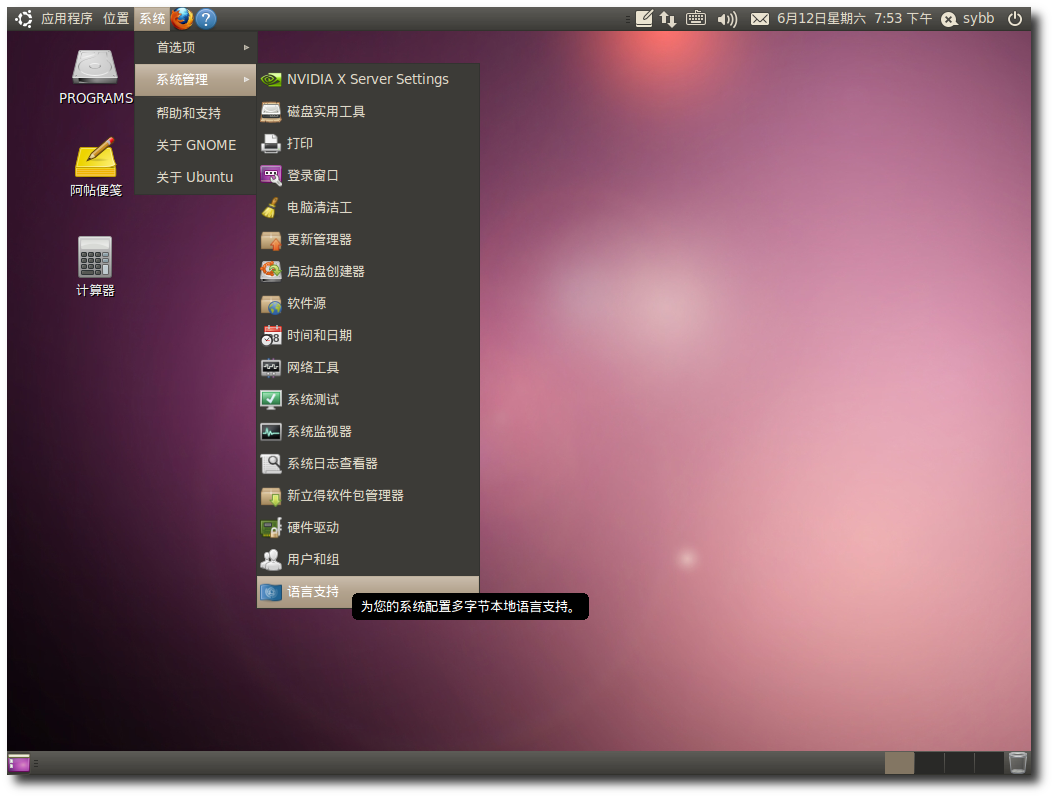Open the 应用程序 menu
The width and height of the screenshot is (1054, 798).
[x=66, y=18]
